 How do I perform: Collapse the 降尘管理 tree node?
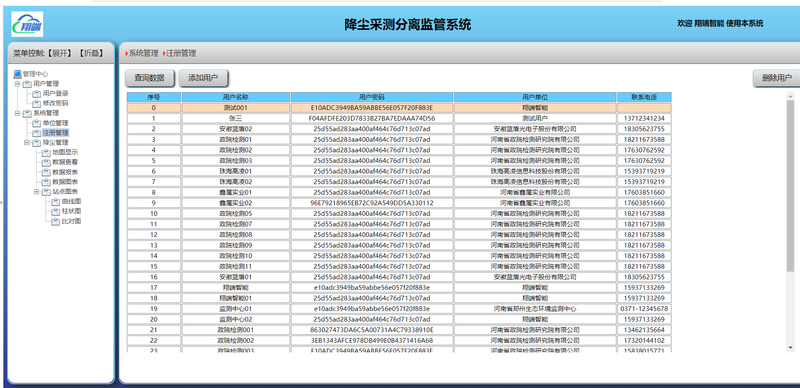[x=27, y=142]
